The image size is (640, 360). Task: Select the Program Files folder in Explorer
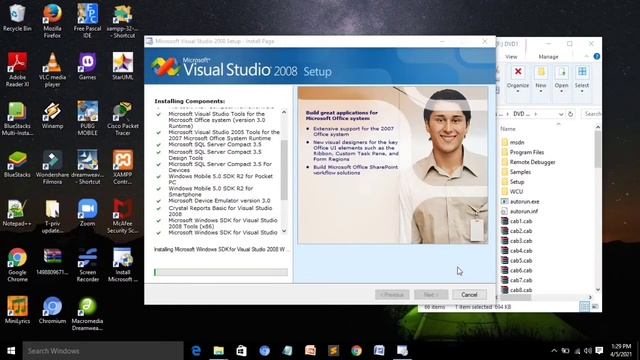tap(527, 152)
